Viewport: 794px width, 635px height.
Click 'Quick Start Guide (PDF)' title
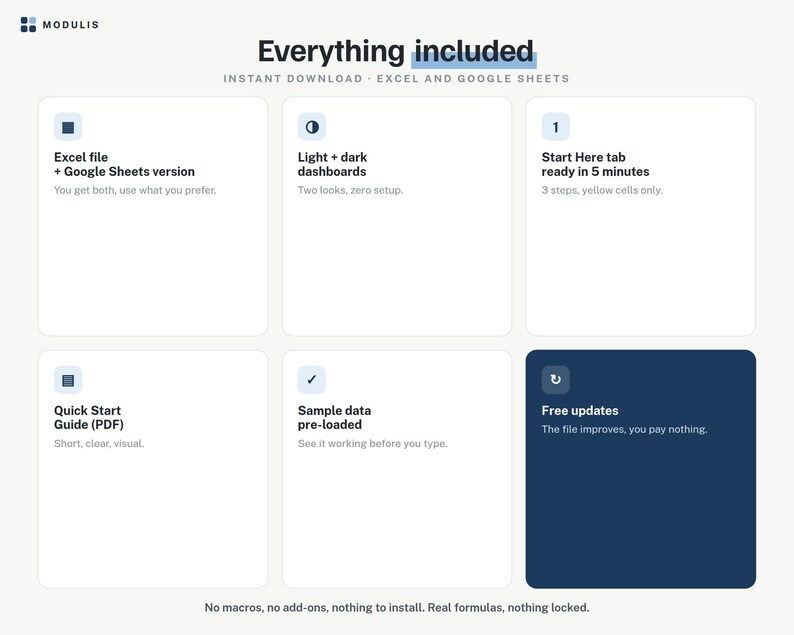click(89, 417)
